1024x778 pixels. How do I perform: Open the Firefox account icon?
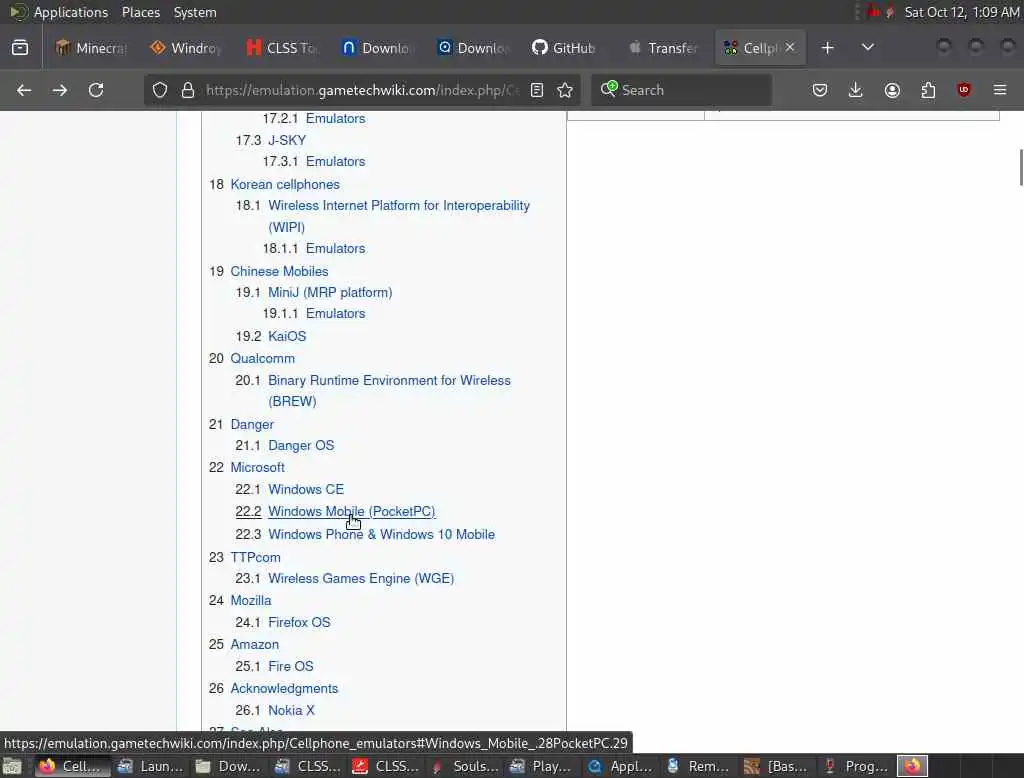(892, 90)
